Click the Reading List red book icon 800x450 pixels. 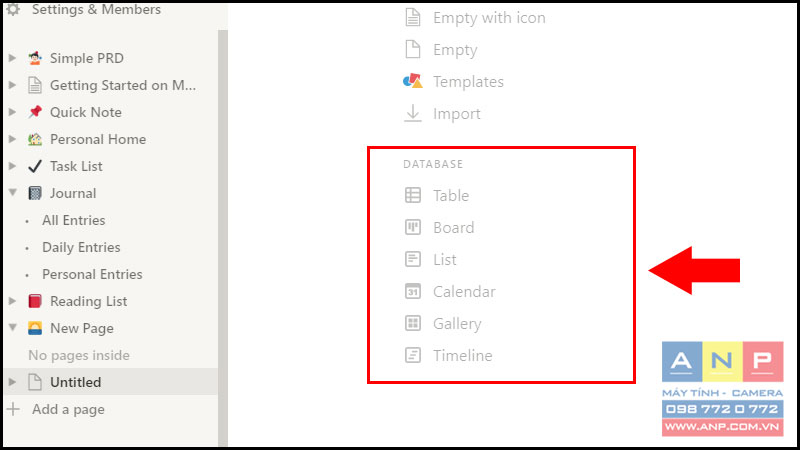click(35, 301)
